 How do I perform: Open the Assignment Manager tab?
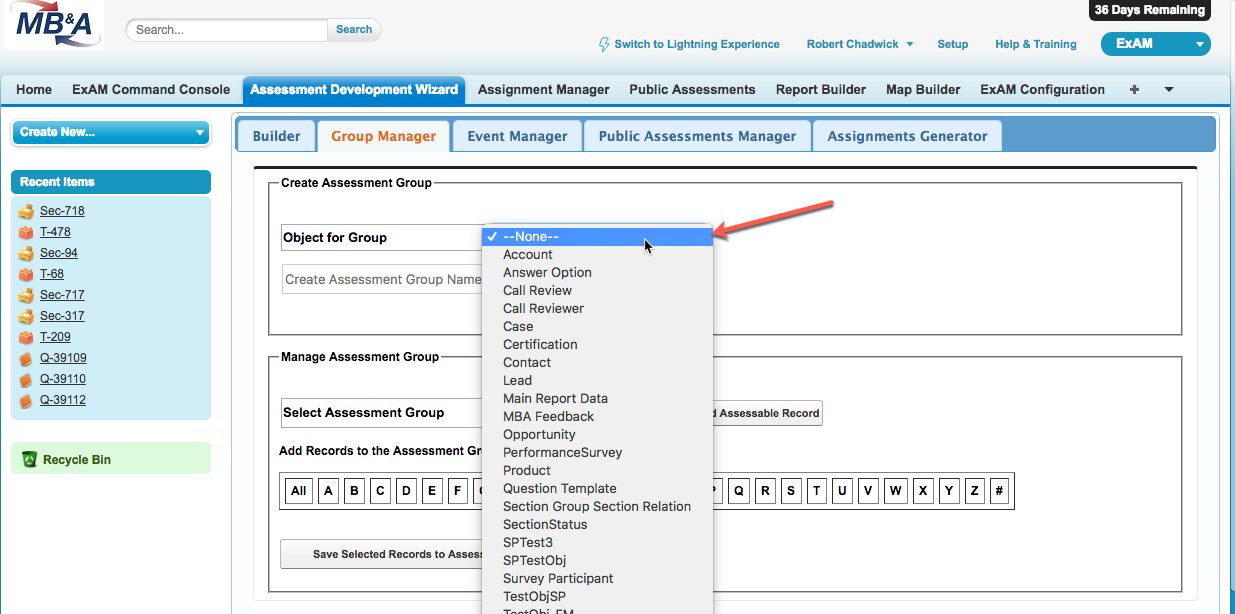[543, 89]
